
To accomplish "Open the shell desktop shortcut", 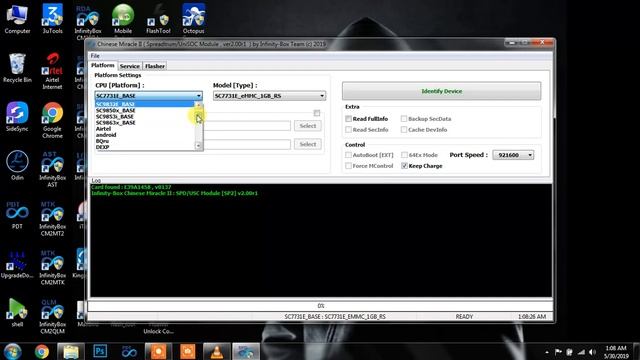I will pos(17,313).
